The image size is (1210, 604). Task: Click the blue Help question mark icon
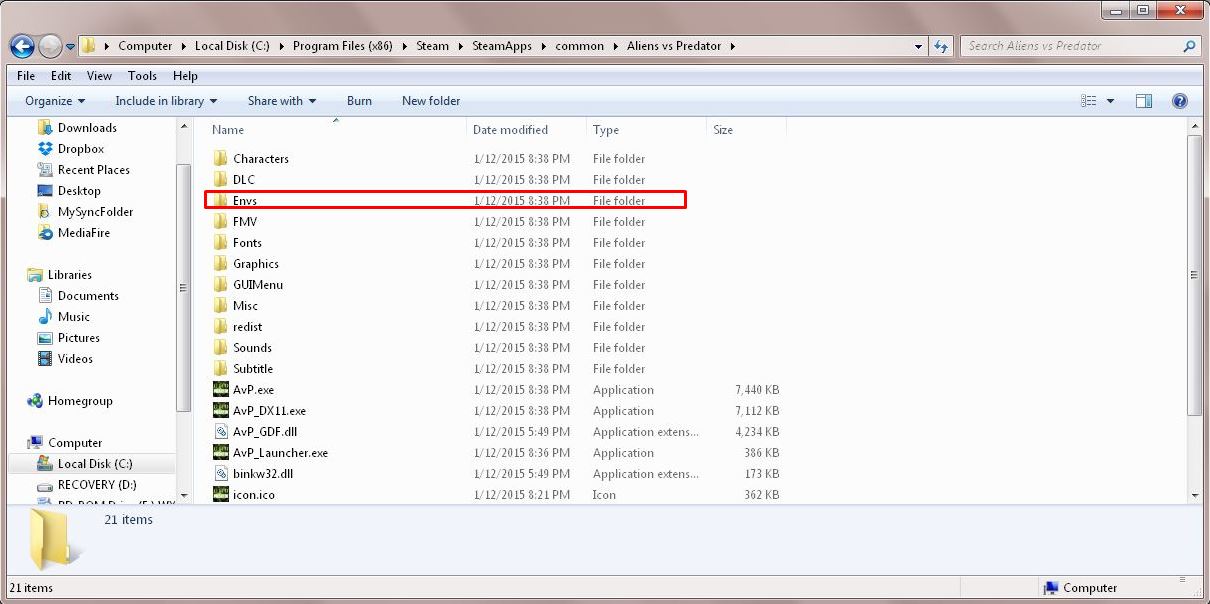(x=1179, y=101)
